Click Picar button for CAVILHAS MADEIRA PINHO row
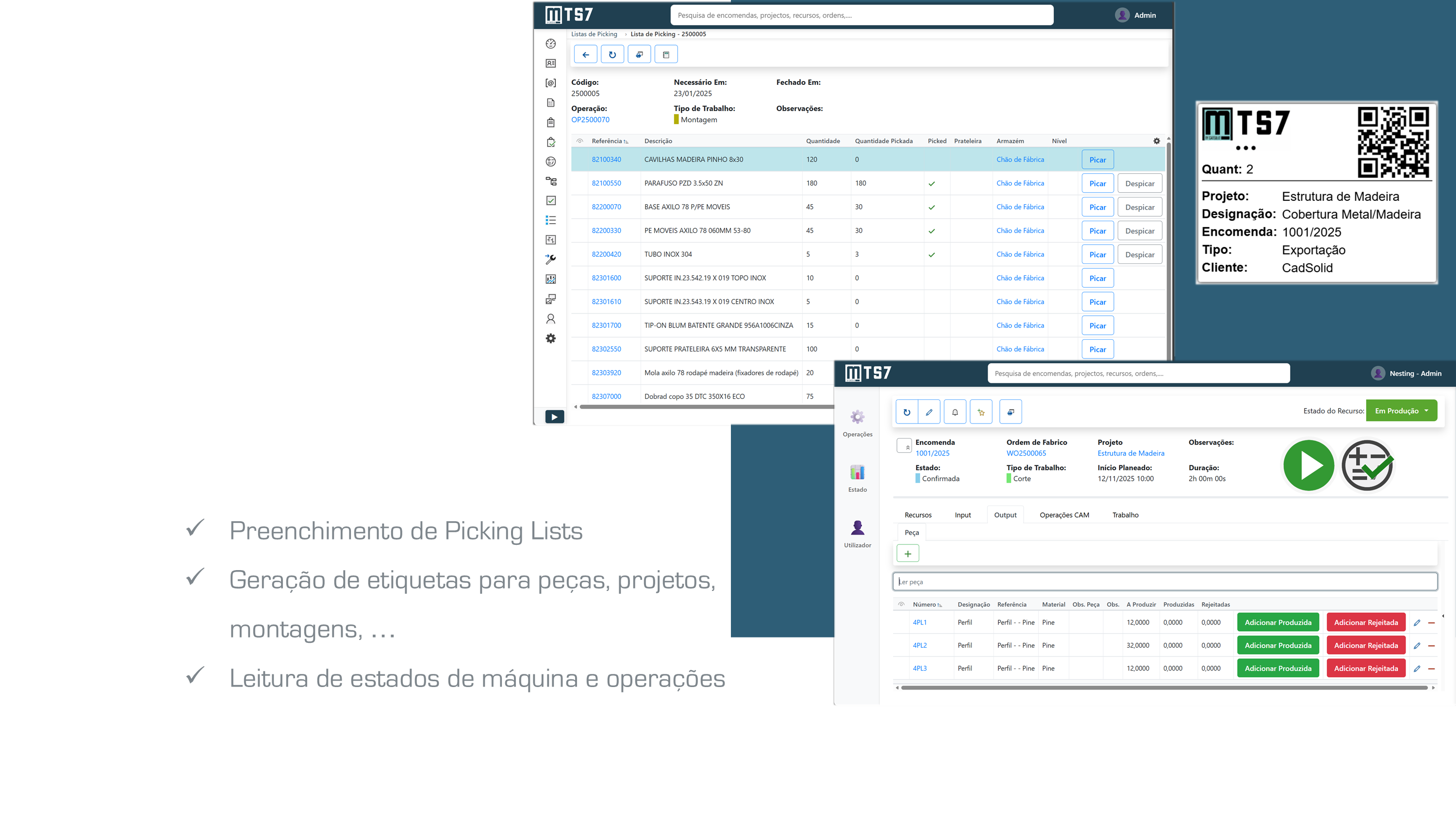 [1097, 160]
